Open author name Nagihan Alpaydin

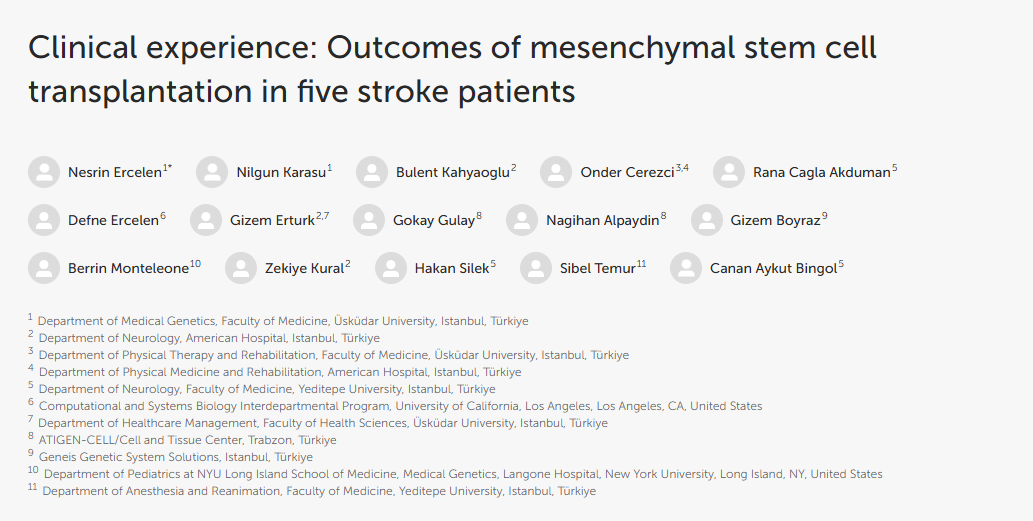(x=602, y=221)
